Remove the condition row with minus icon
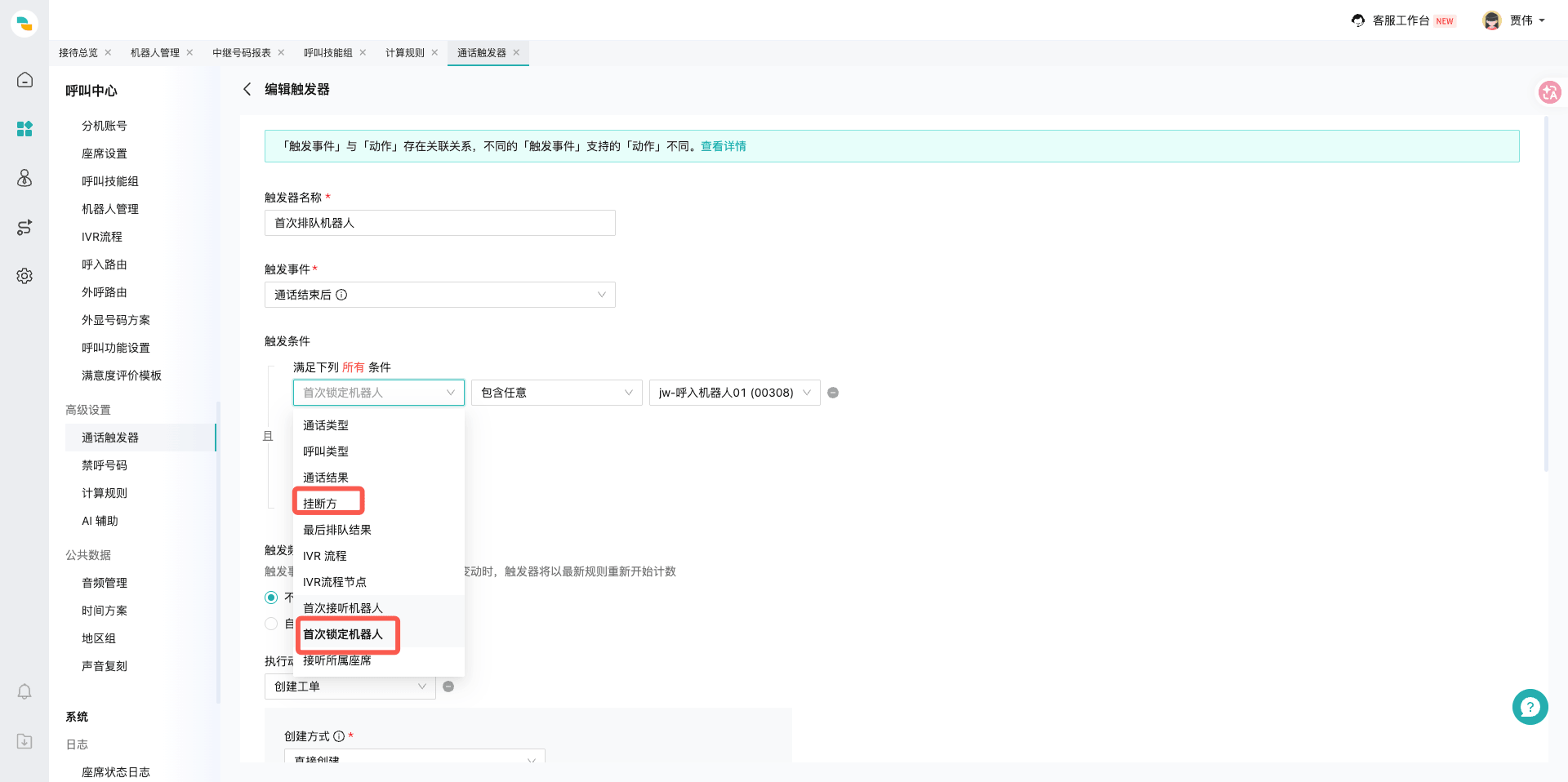 [833, 393]
